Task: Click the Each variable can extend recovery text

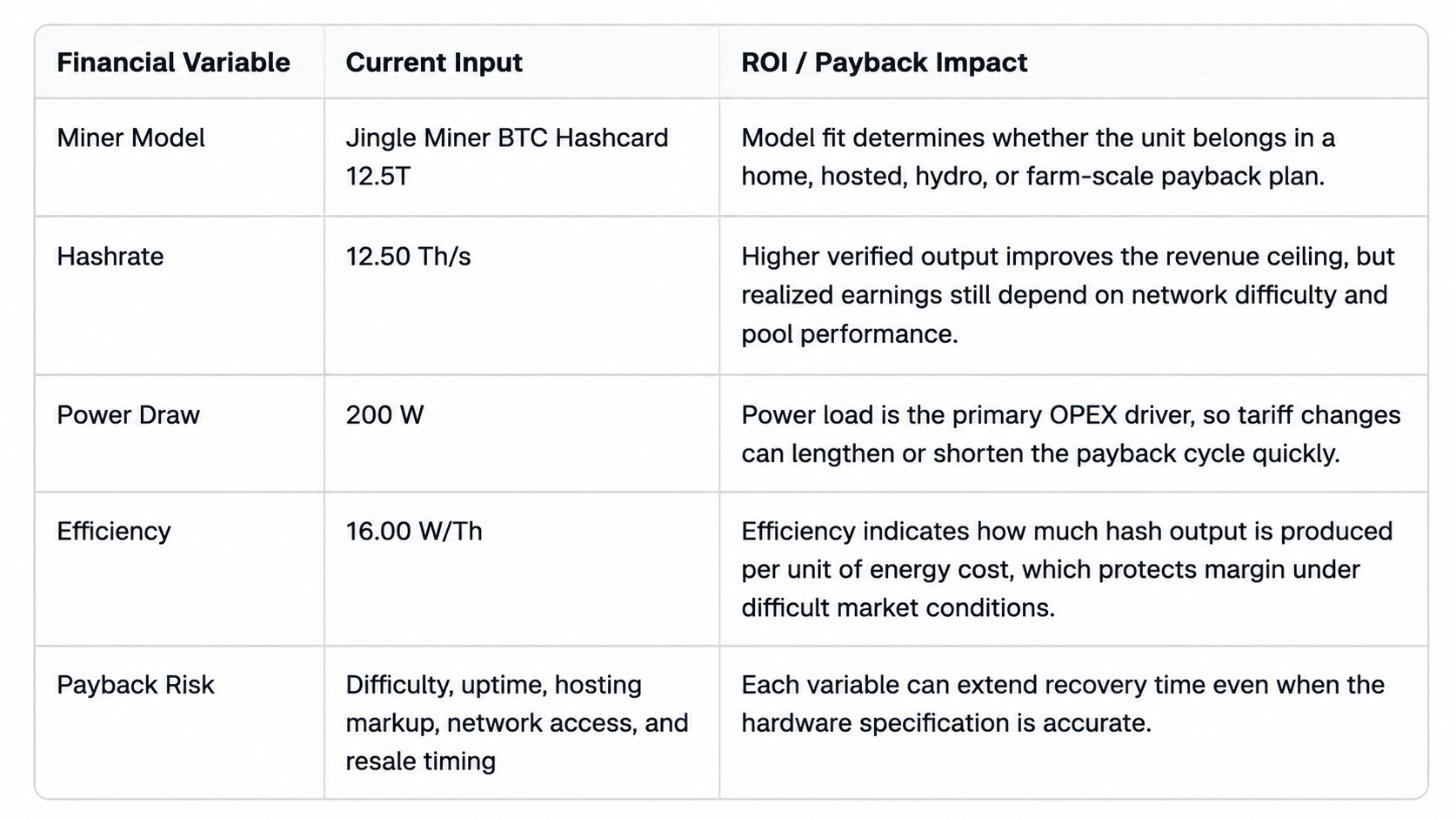Action: (1062, 704)
